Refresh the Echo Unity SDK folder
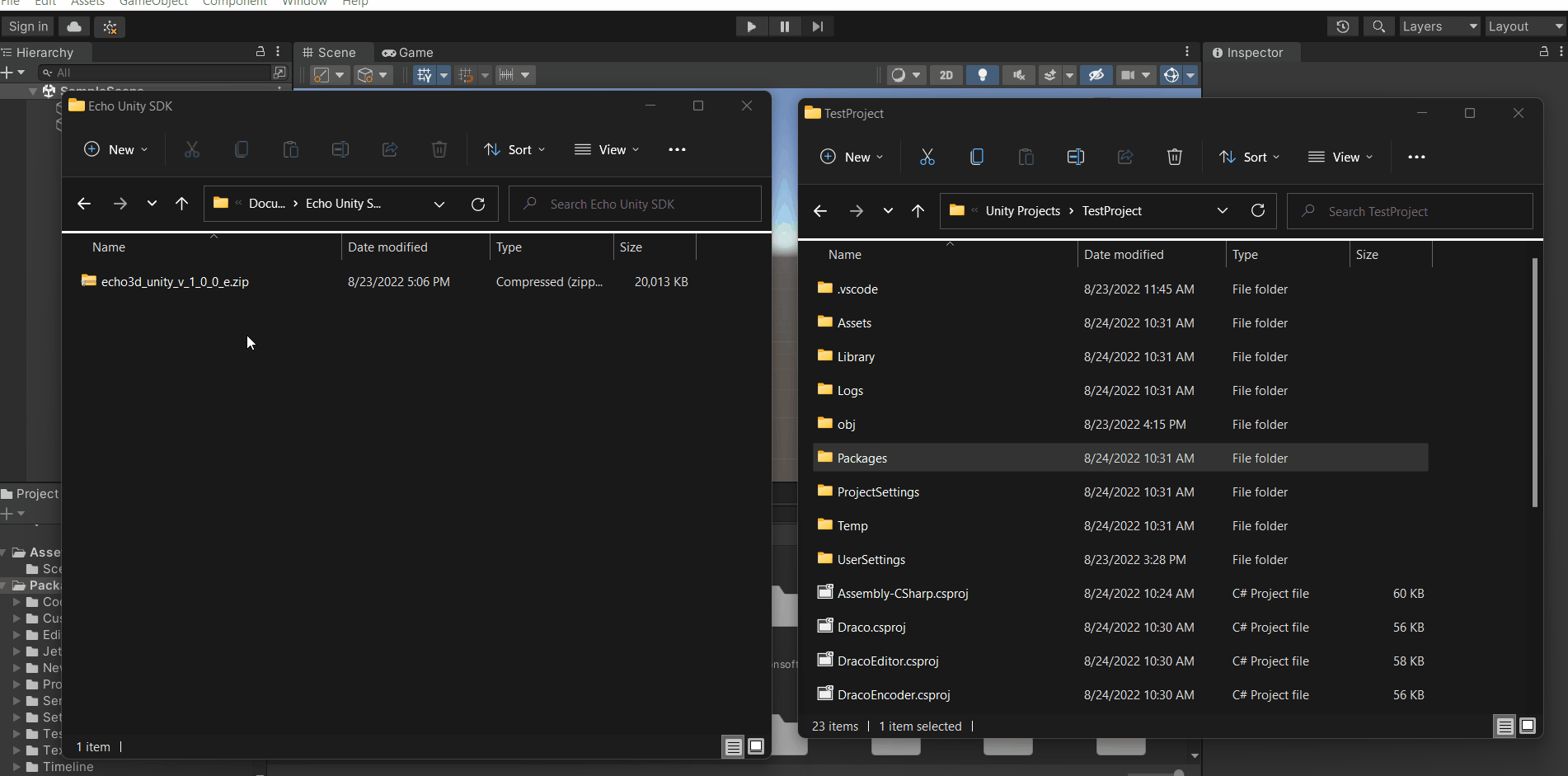1568x776 pixels. [478, 204]
